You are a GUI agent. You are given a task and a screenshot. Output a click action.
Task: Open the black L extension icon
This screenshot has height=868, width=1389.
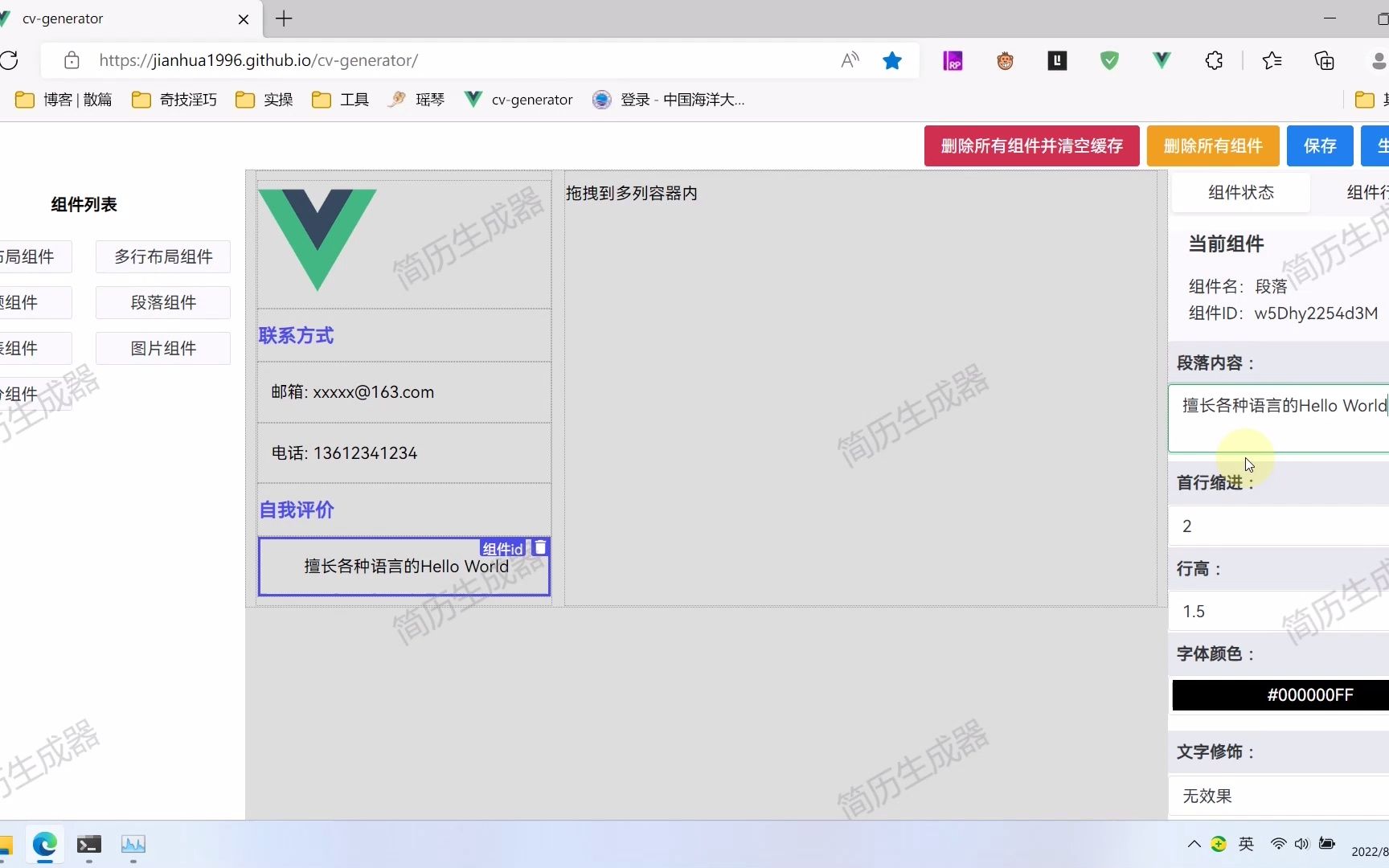(x=1057, y=60)
